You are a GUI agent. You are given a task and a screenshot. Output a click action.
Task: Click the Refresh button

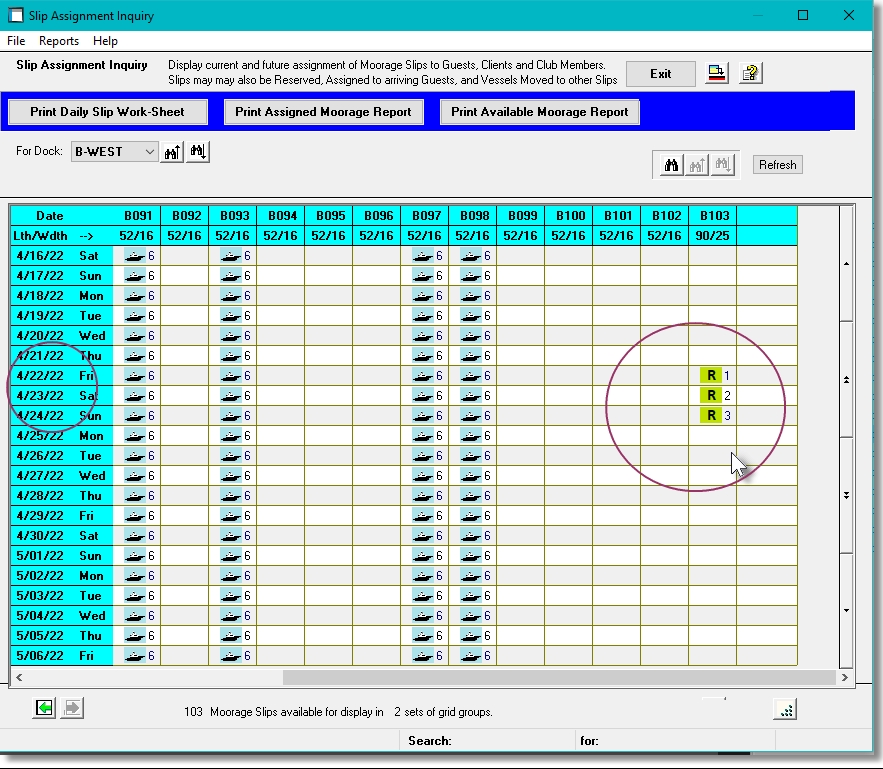[x=777, y=164]
